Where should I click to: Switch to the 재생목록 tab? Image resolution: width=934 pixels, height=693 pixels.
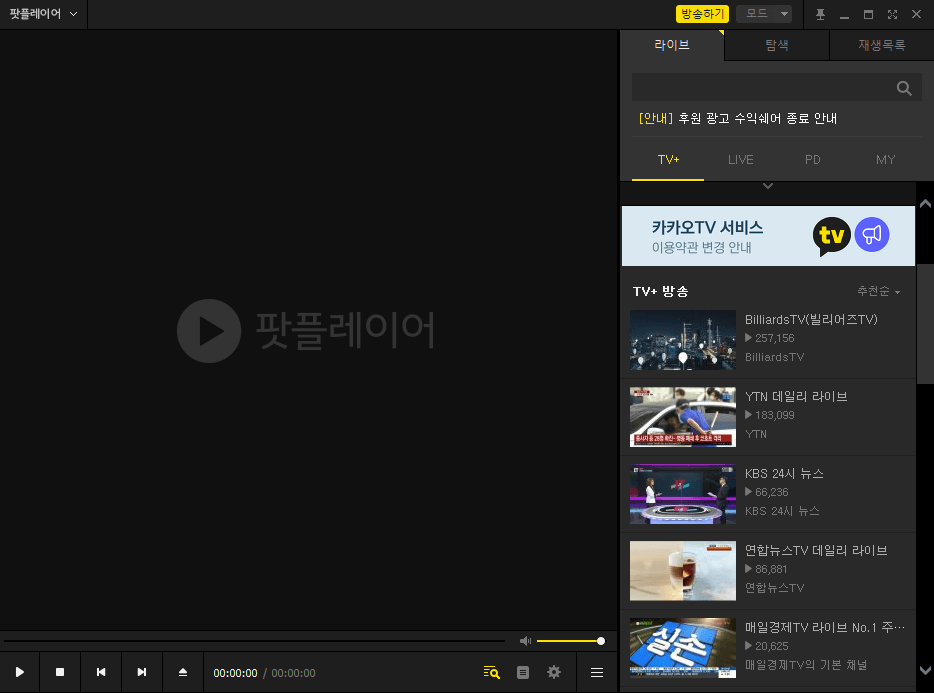coord(880,45)
